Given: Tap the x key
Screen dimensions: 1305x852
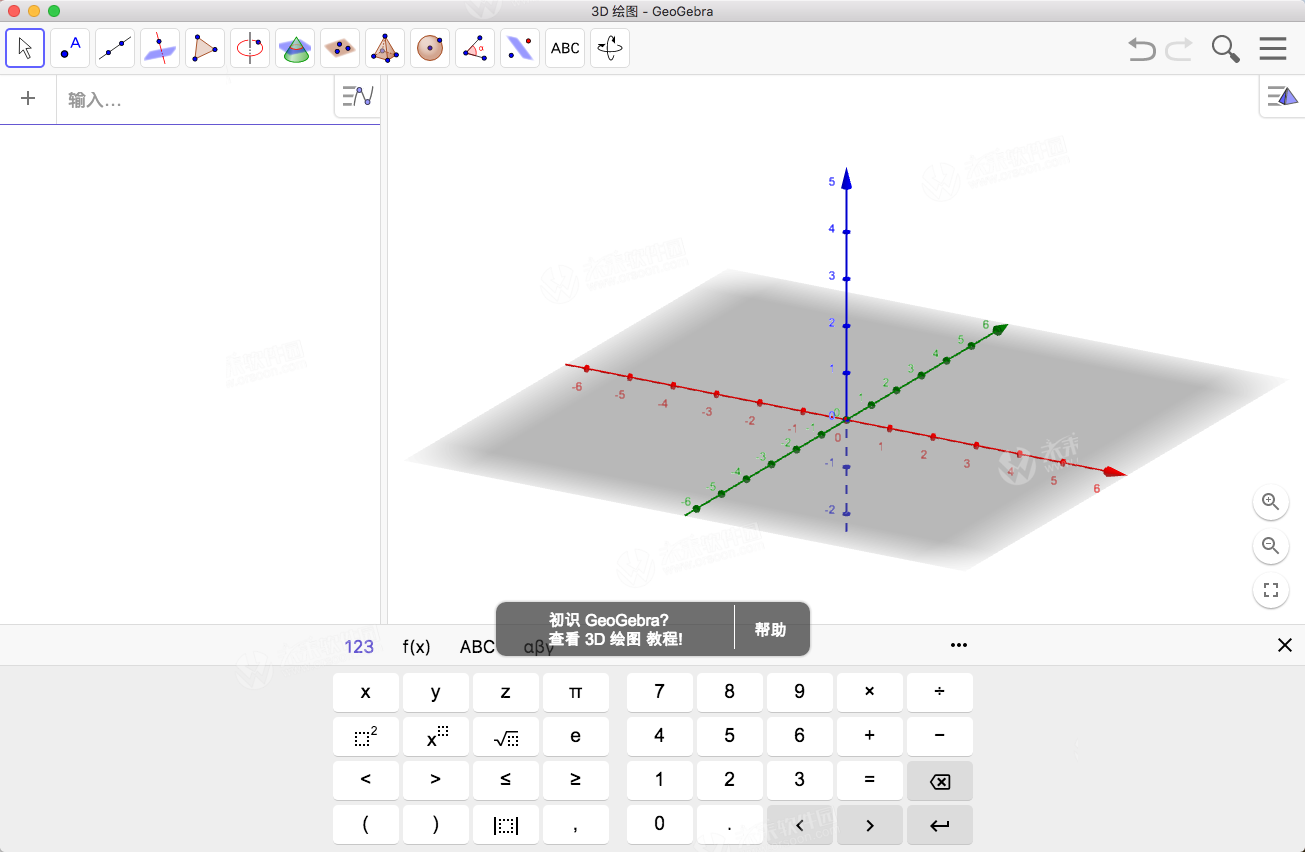Looking at the screenshot, I should point(366,692).
